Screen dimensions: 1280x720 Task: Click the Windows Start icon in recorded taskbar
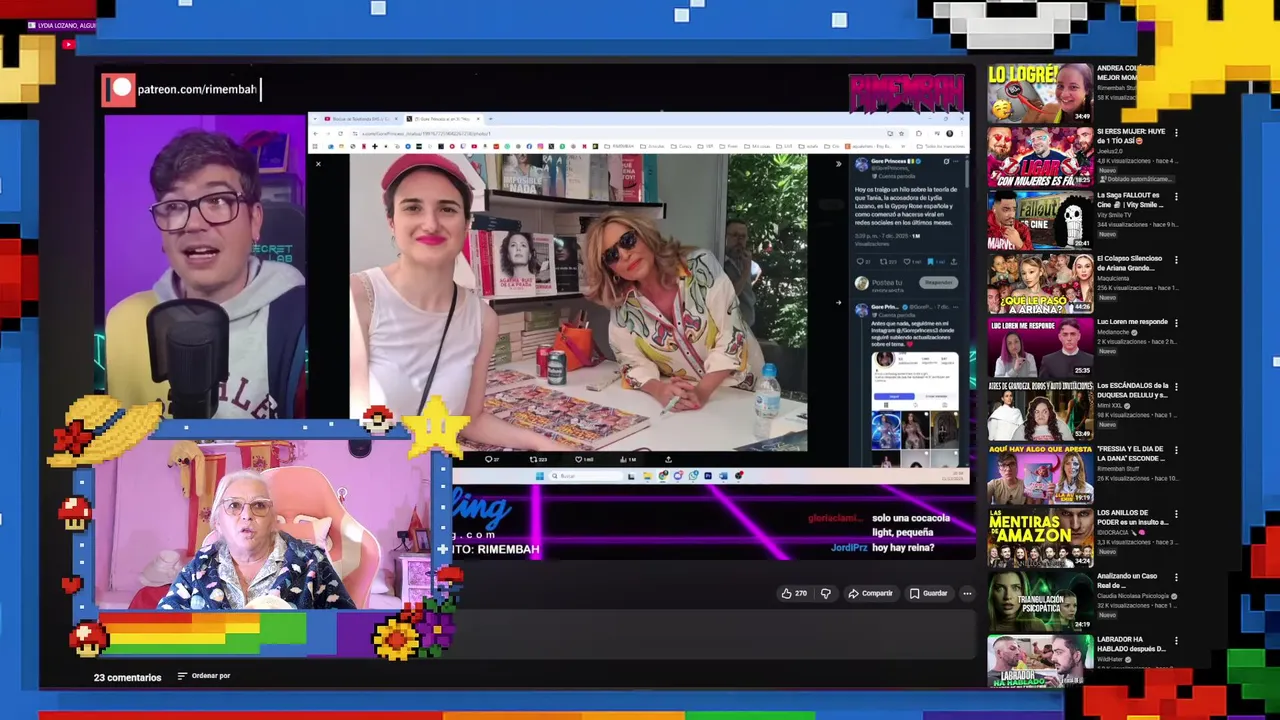tap(540, 476)
